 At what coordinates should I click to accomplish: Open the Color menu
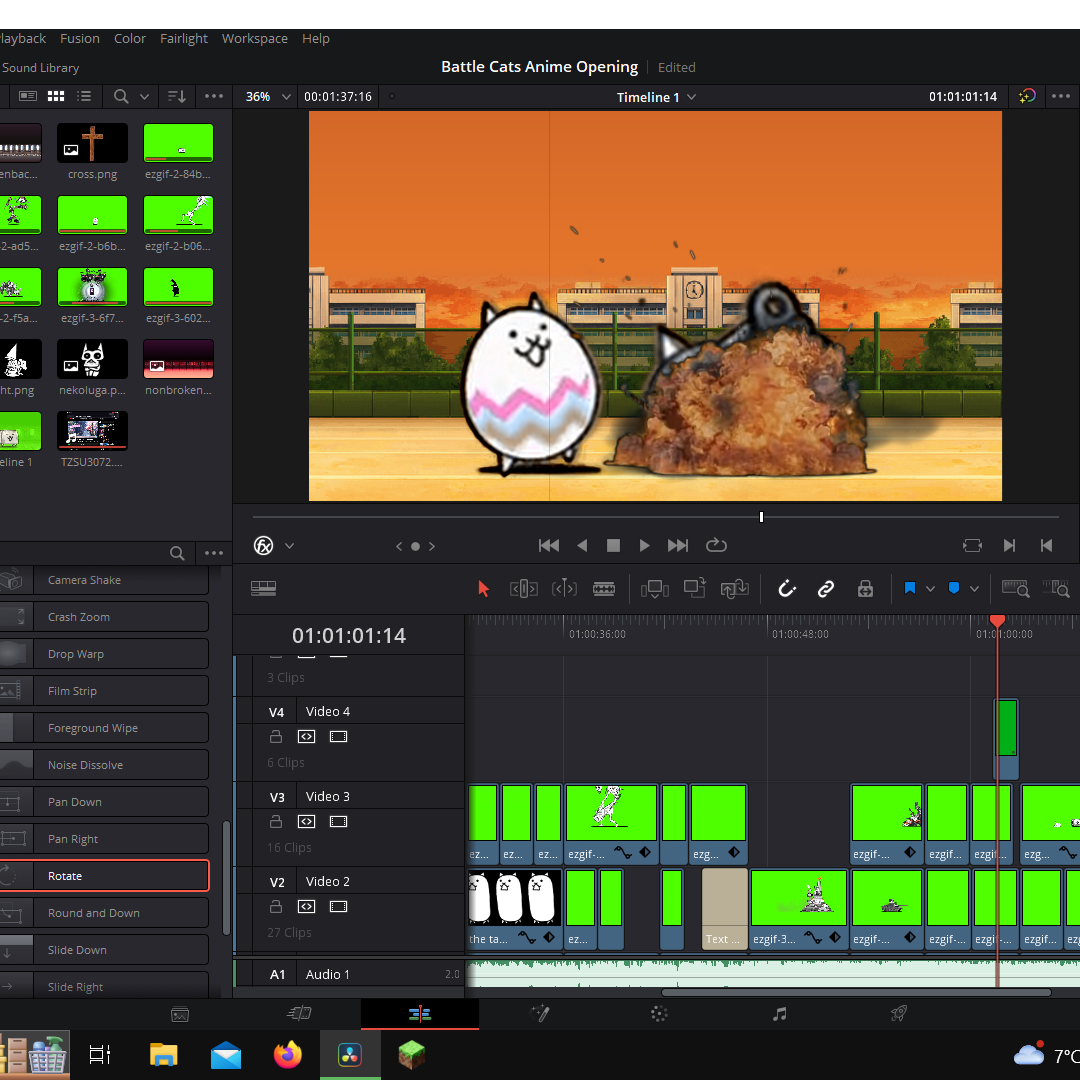click(x=129, y=39)
